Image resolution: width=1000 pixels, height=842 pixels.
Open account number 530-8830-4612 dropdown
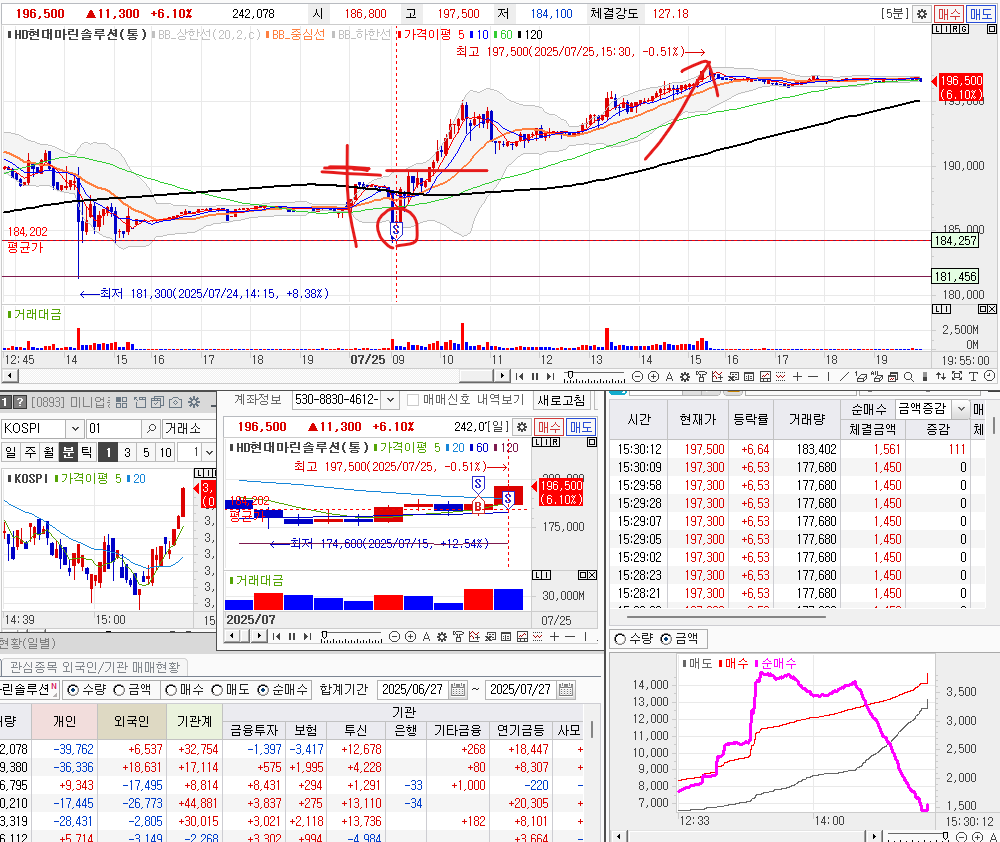coord(390,400)
